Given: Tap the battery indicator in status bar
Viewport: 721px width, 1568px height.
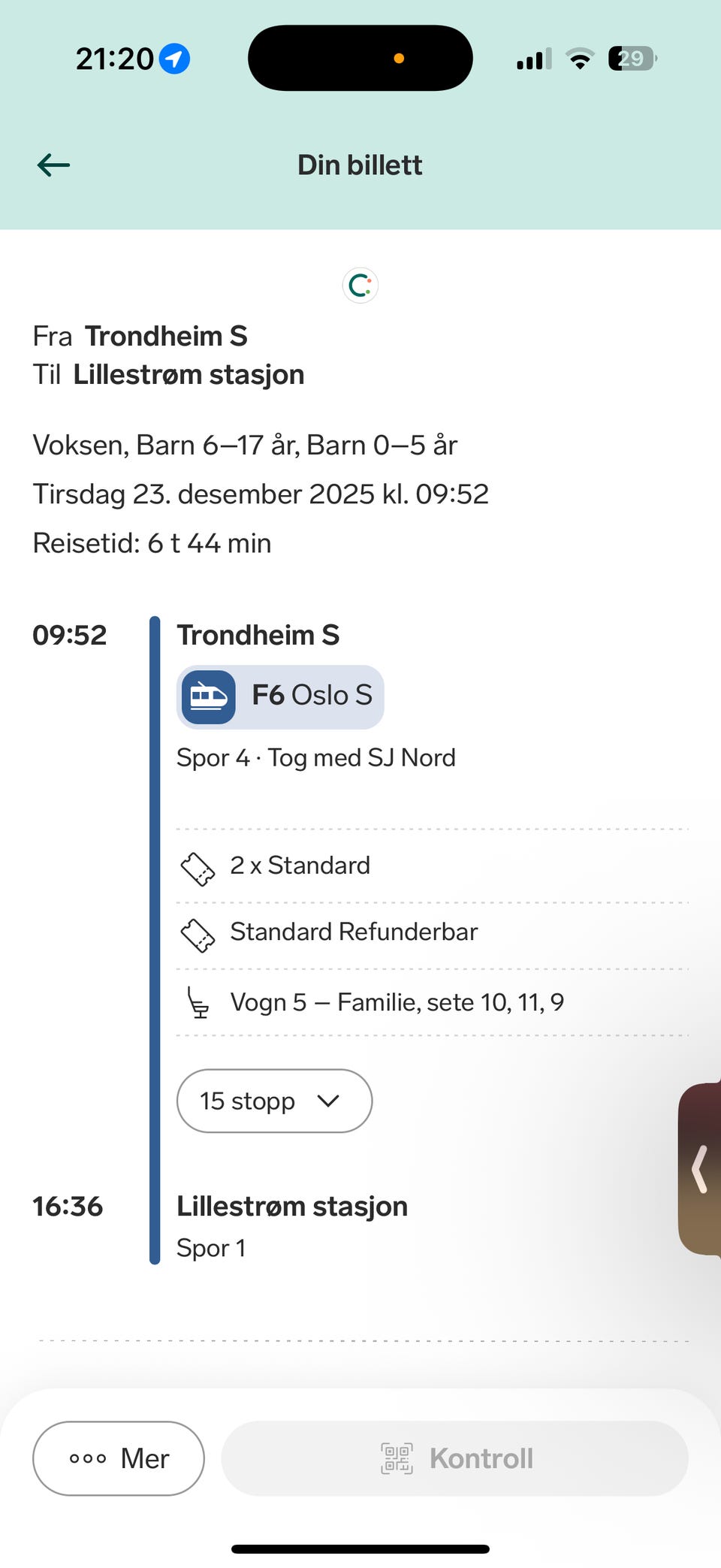Looking at the screenshot, I should click(x=632, y=59).
